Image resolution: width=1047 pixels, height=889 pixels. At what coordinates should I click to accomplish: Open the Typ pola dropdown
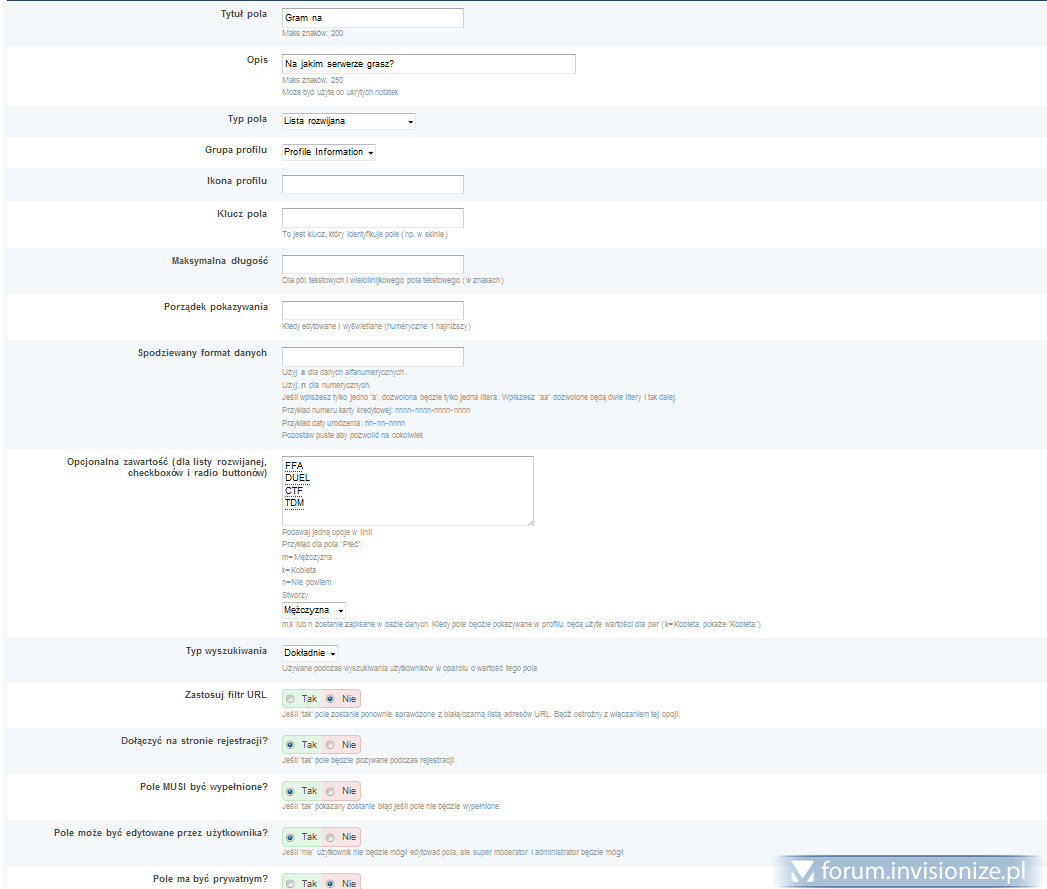[348, 121]
